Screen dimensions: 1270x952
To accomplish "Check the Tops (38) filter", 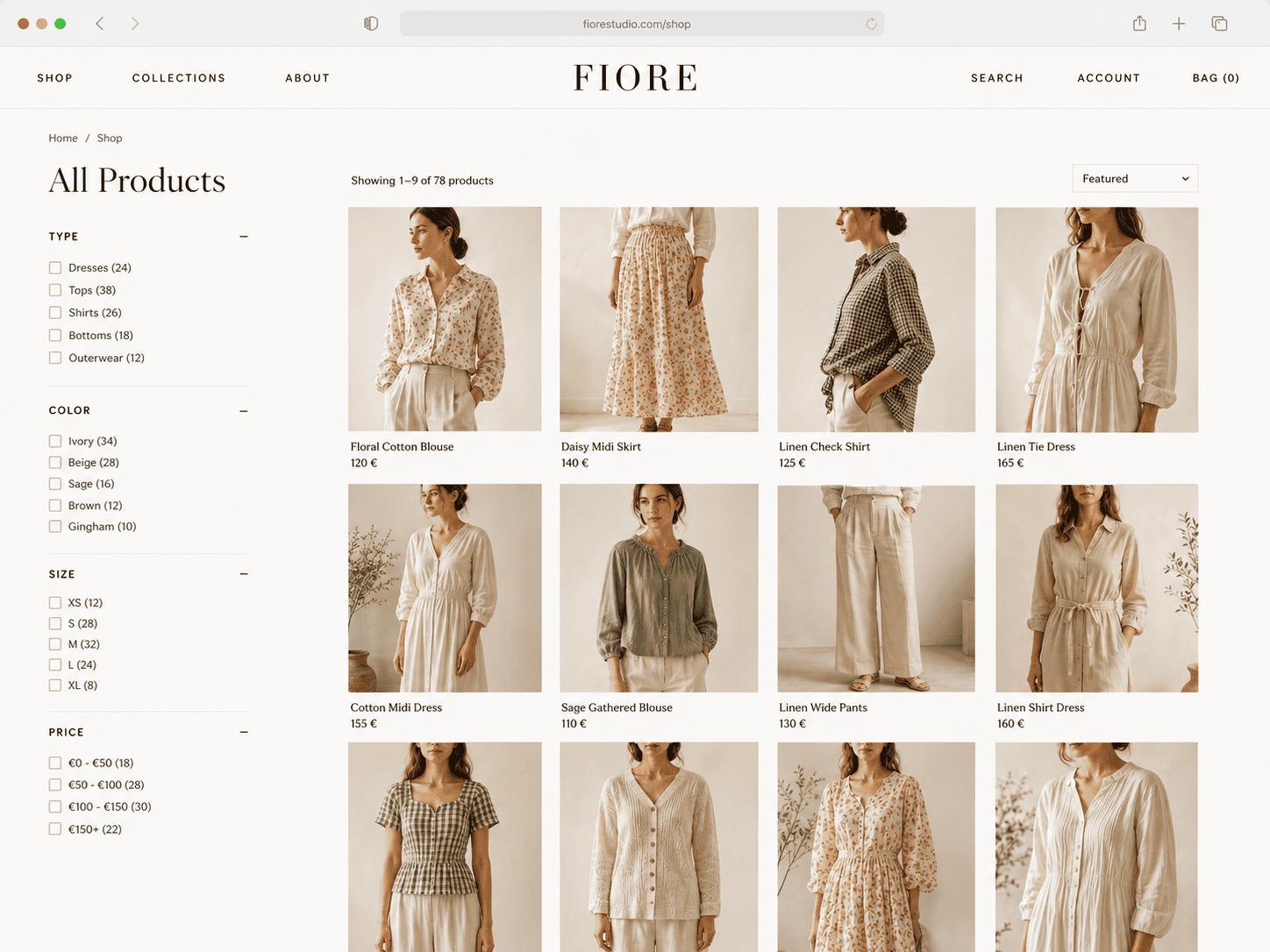I will 55,290.
